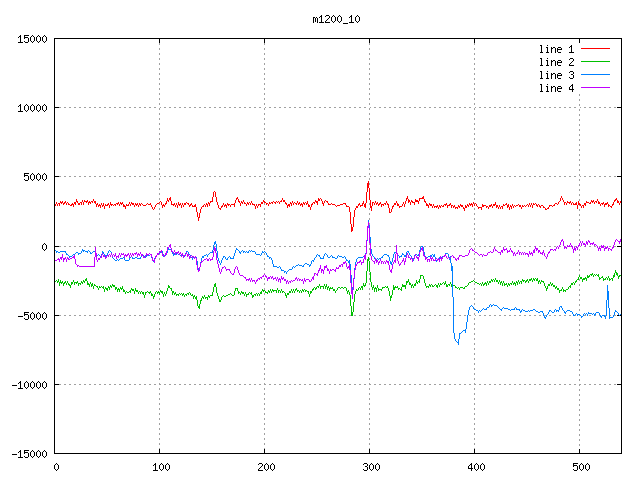
Task: Click the 100 tick label on x-axis
Action: (159, 467)
